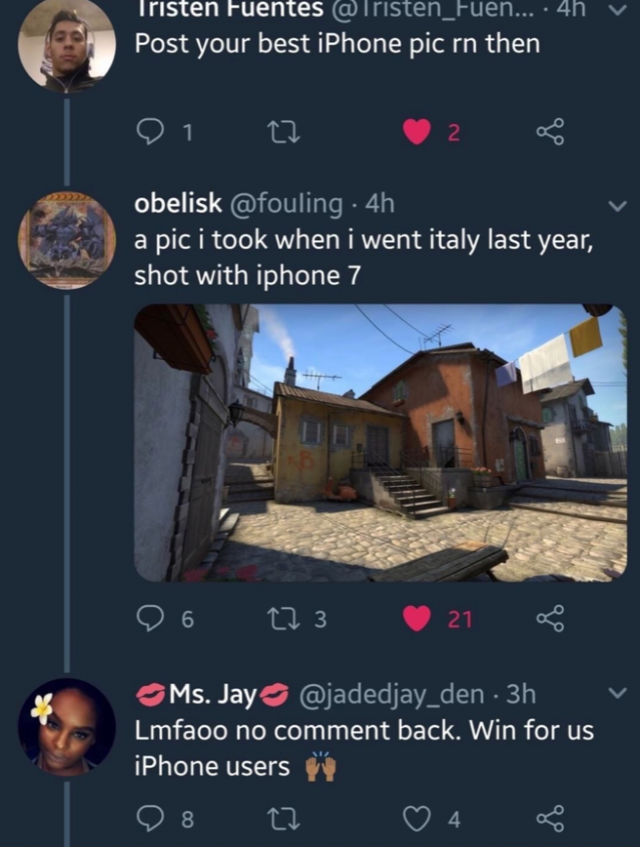The image size is (640, 847).
Task: Expand the options arrow on obelisk's tweet
Action: coord(617,206)
